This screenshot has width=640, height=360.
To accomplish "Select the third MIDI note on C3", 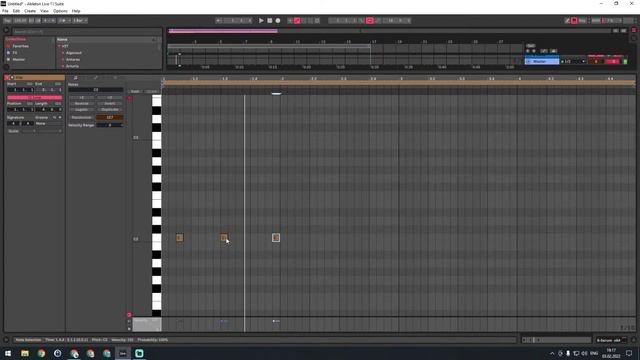I will click(x=276, y=238).
